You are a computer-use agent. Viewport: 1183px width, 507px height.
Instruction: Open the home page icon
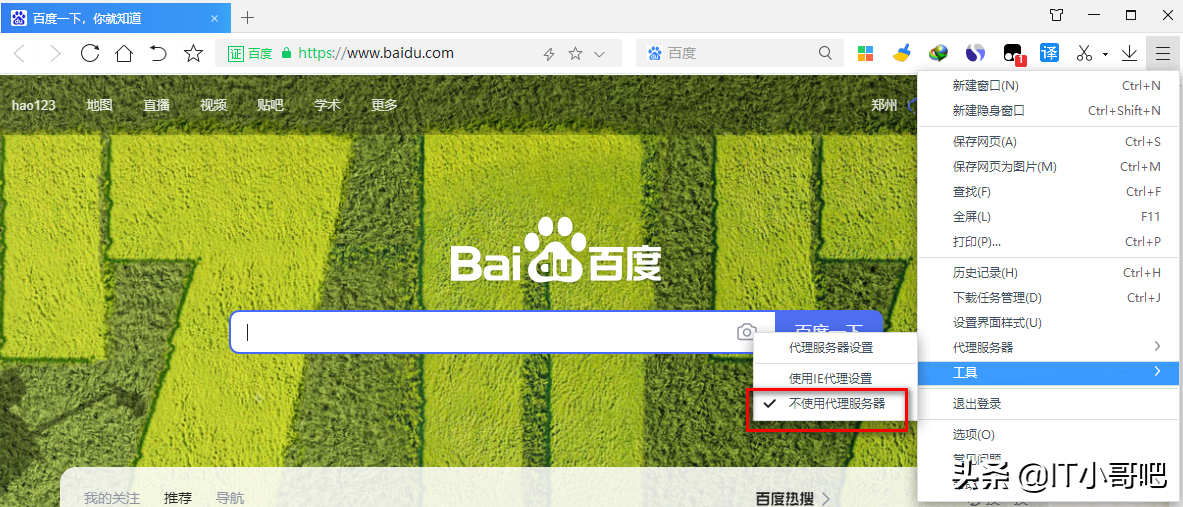pos(124,53)
